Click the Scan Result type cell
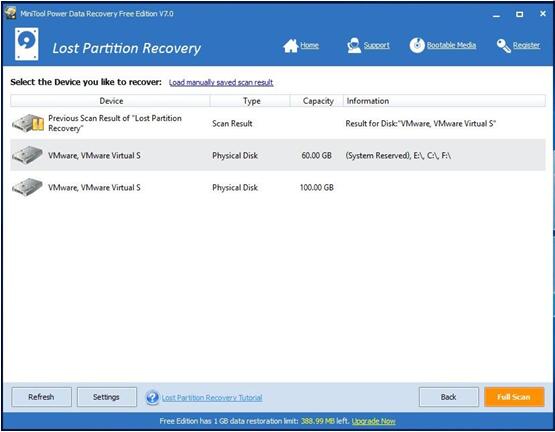The width and height of the screenshot is (555, 432). pos(232,124)
